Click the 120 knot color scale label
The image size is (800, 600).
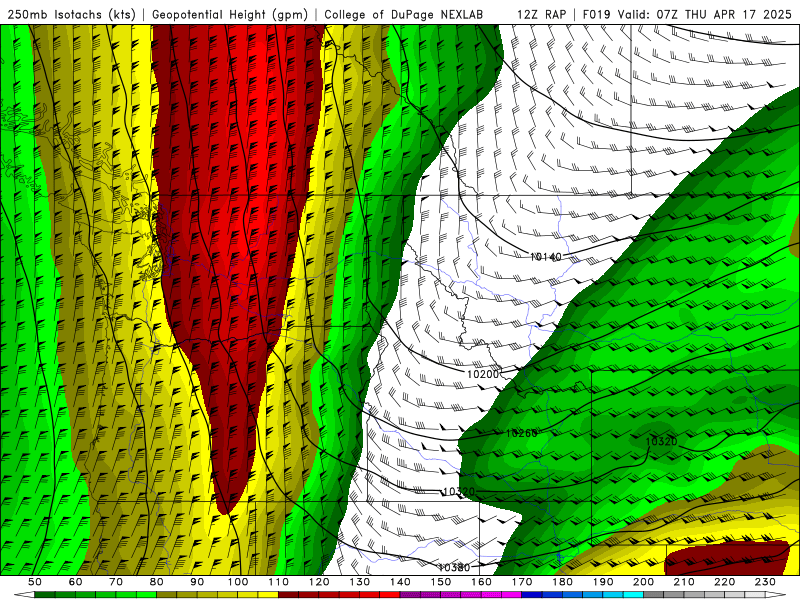[x=319, y=582]
